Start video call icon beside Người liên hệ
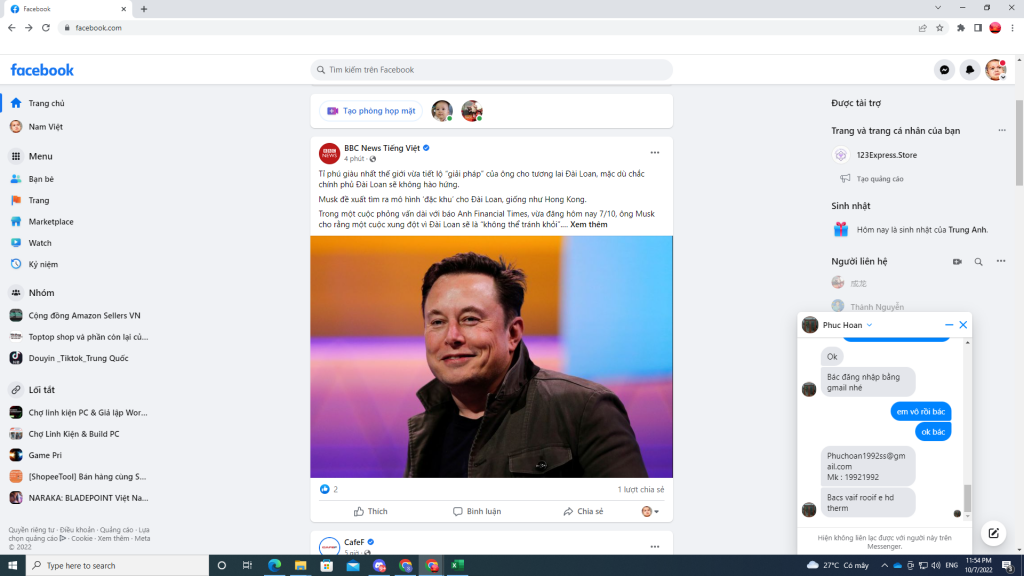1024x576 pixels. point(957,262)
